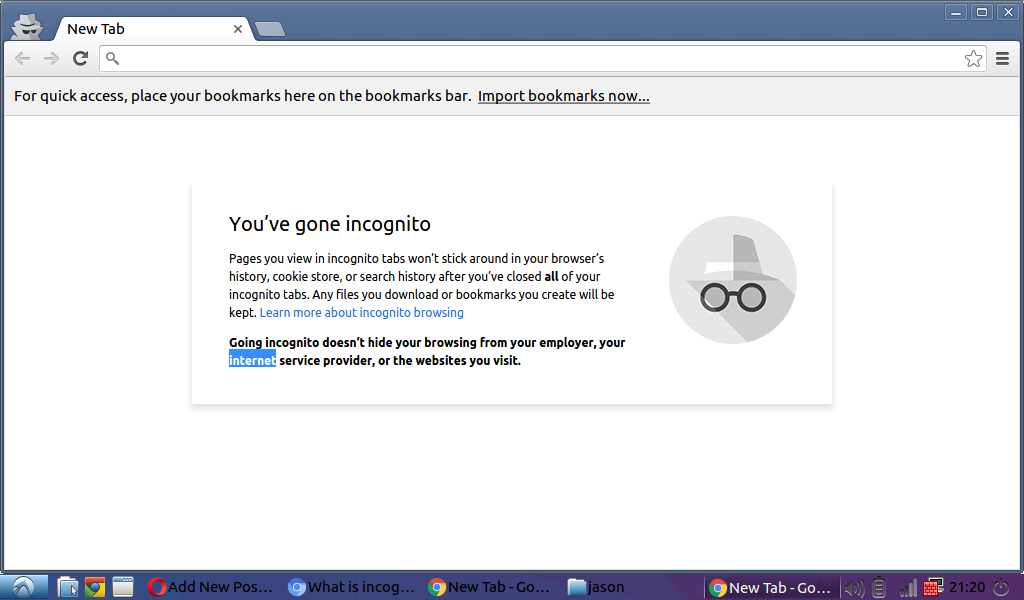Click the power button in the system tray
Viewport: 1024px width, 600px height.
1001,588
